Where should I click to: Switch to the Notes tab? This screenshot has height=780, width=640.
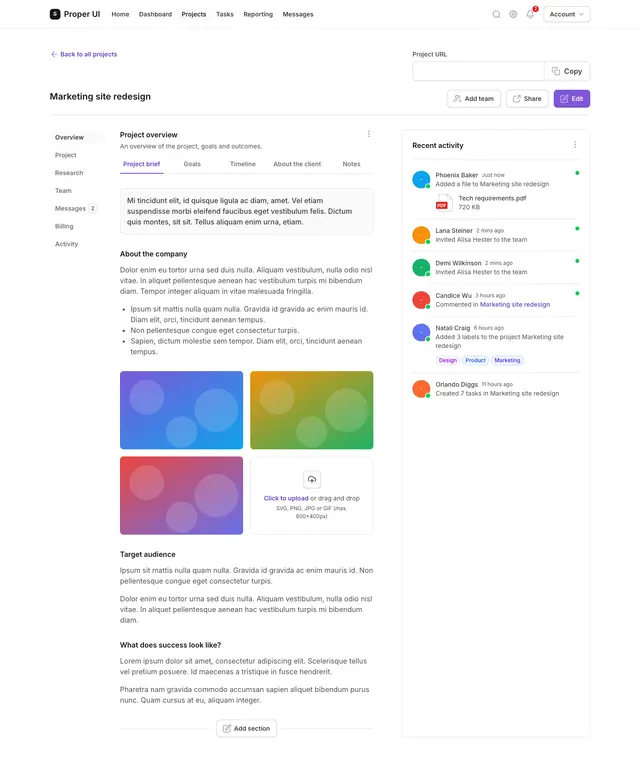pos(351,164)
